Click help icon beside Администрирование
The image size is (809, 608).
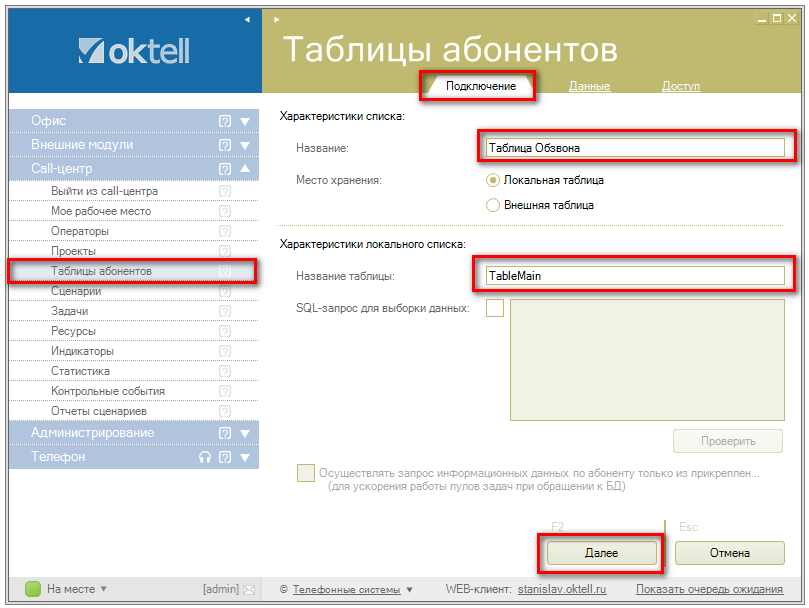tap(225, 433)
